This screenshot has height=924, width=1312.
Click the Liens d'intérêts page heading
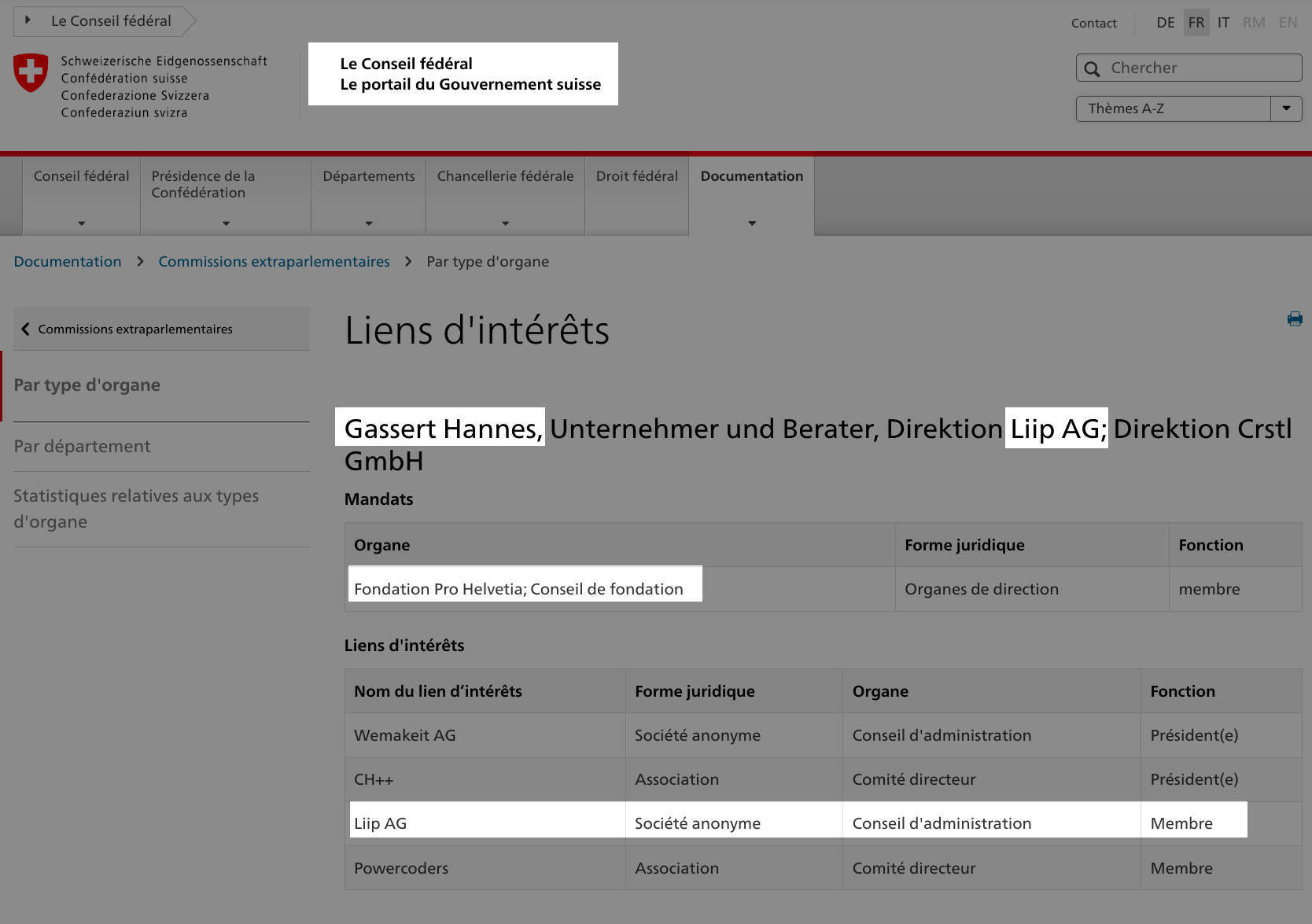(477, 329)
